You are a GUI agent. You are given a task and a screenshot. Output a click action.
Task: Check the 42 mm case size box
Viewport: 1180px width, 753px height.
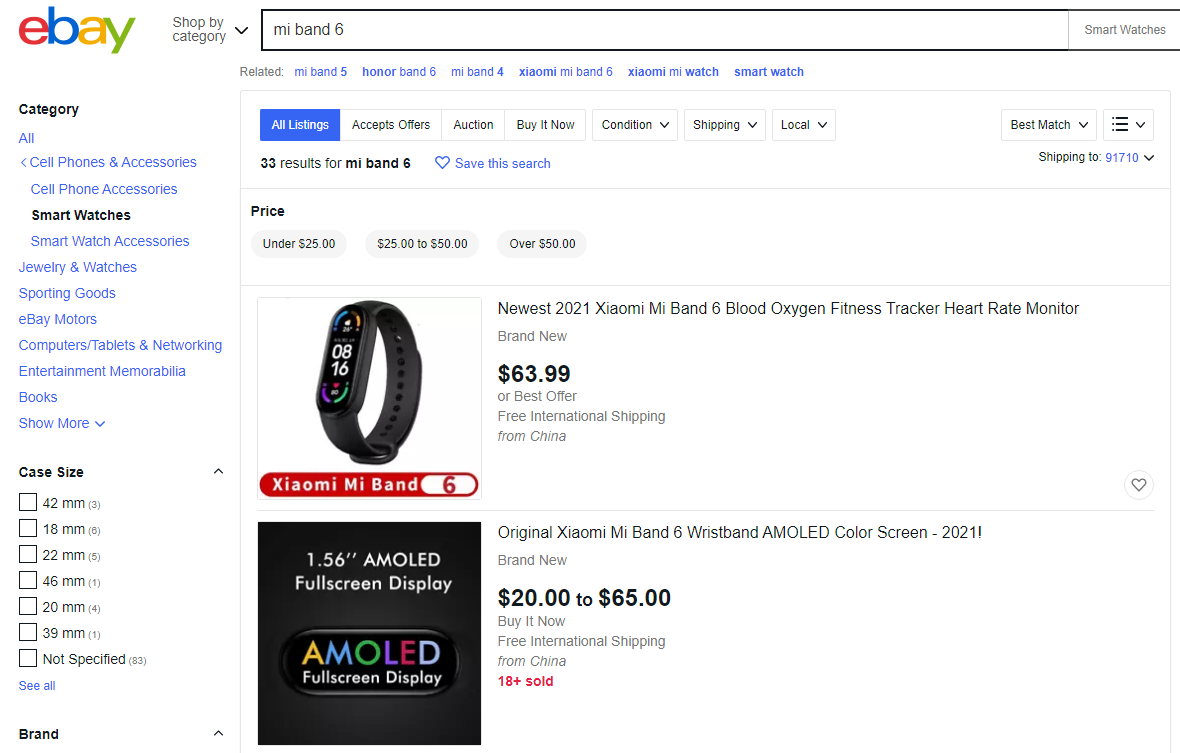pyautogui.click(x=28, y=502)
